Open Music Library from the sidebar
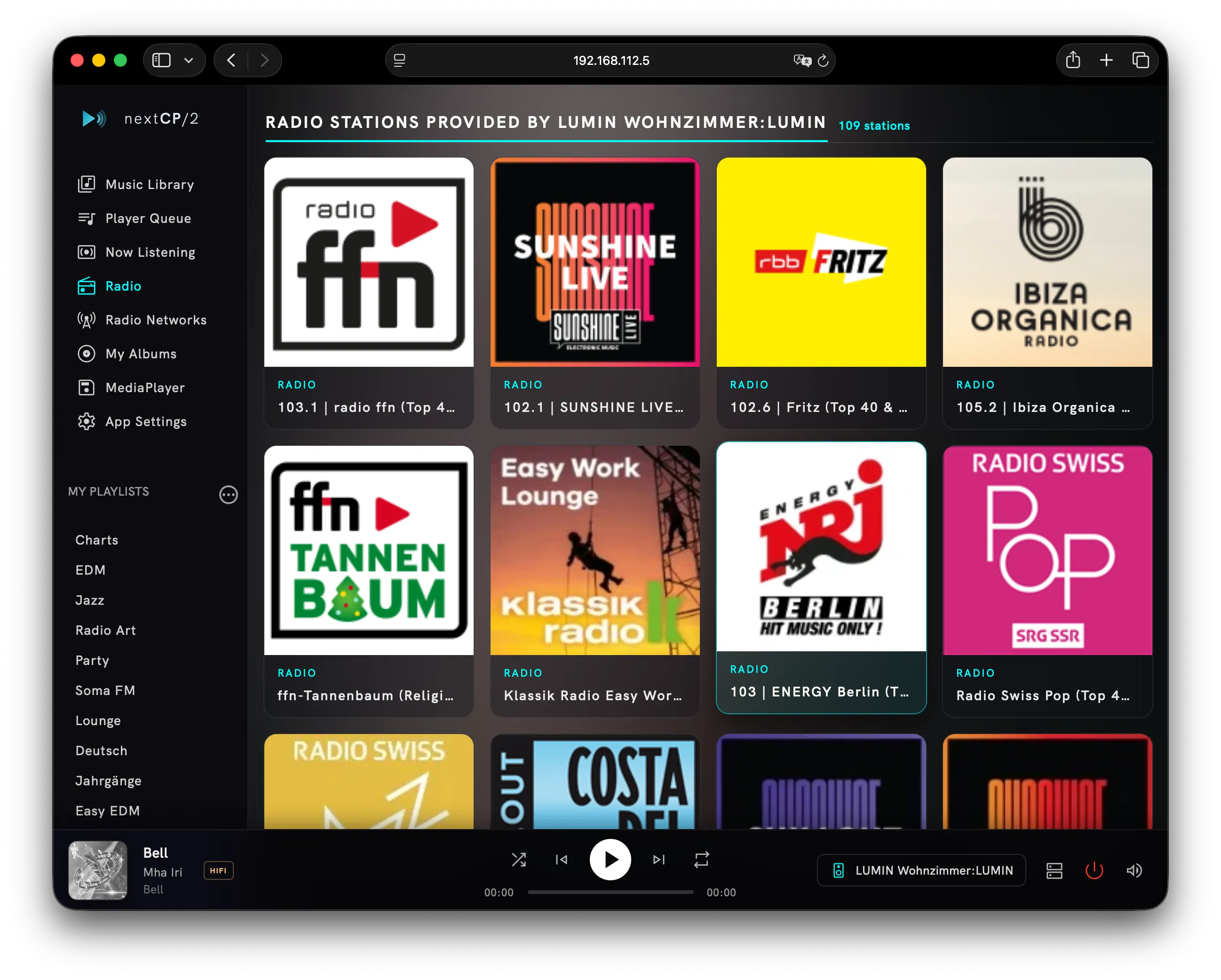Image resolution: width=1221 pixels, height=980 pixels. pos(150,184)
